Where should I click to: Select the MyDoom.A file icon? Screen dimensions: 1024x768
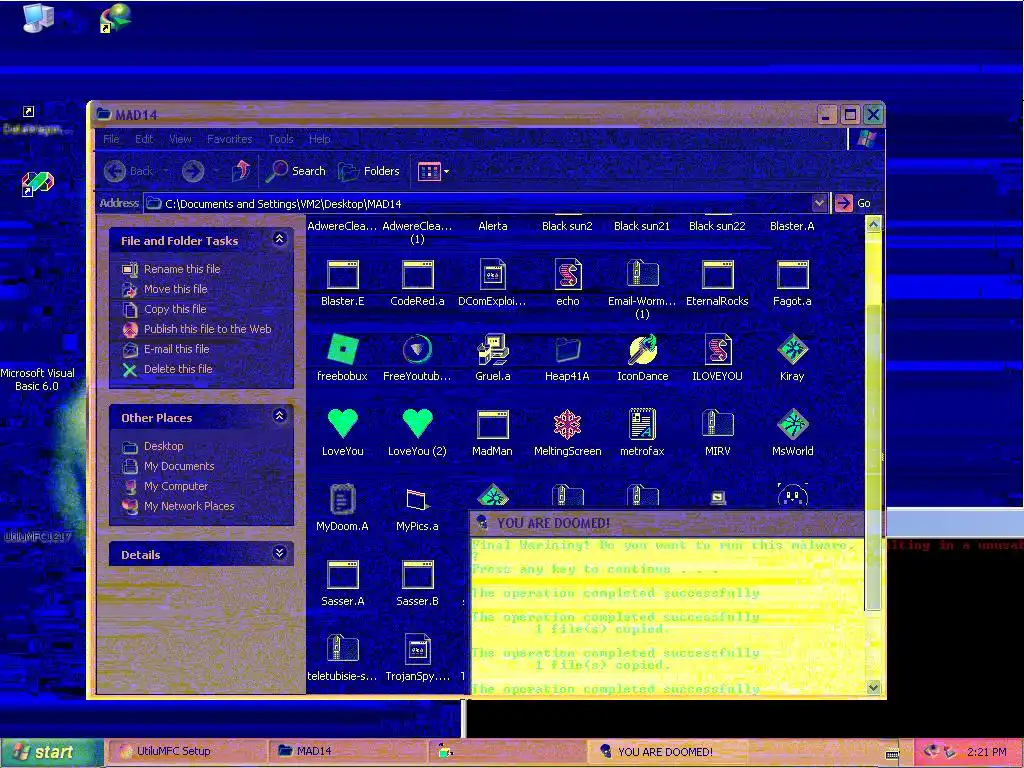click(x=343, y=500)
